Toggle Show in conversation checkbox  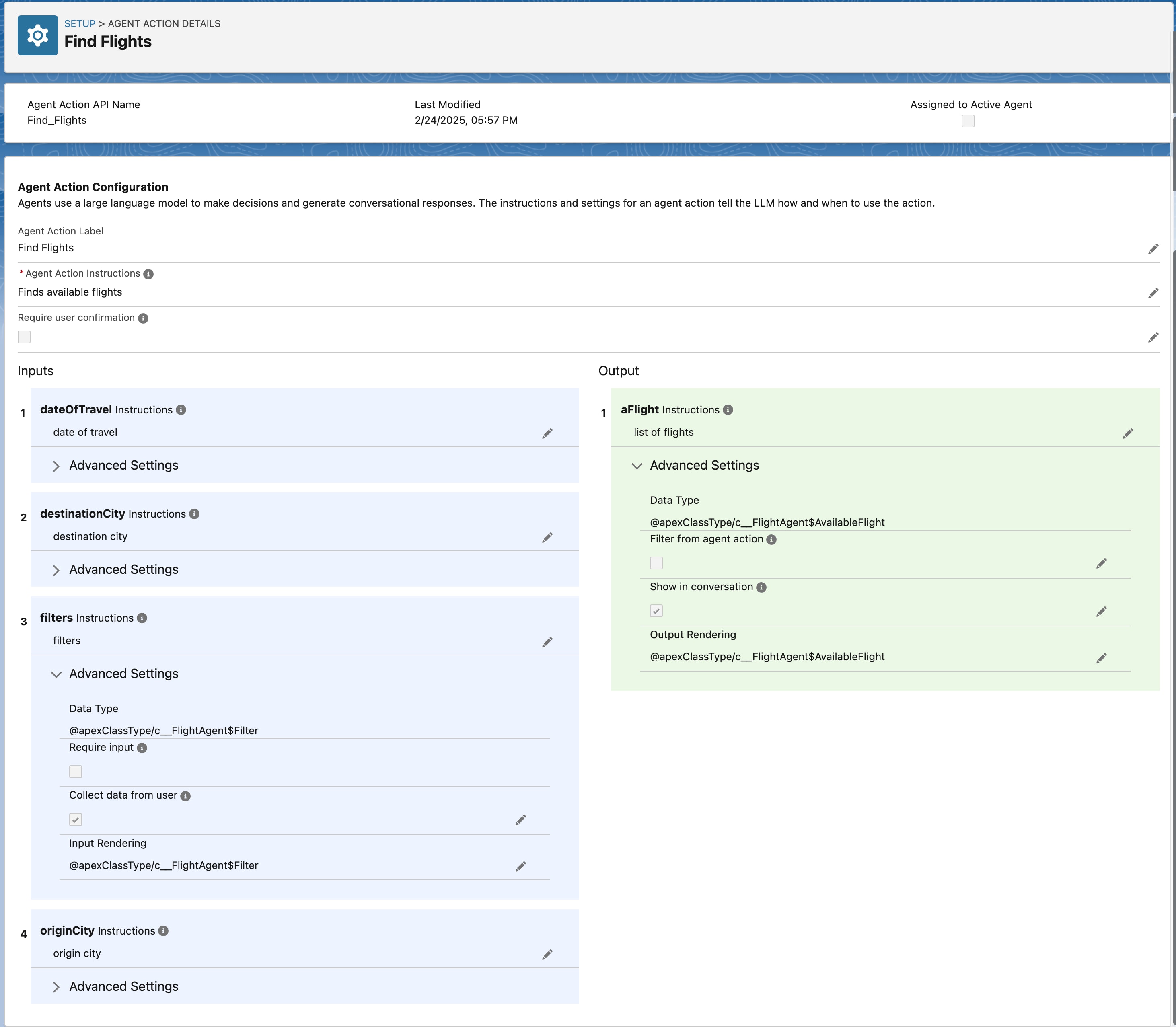point(656,611)
